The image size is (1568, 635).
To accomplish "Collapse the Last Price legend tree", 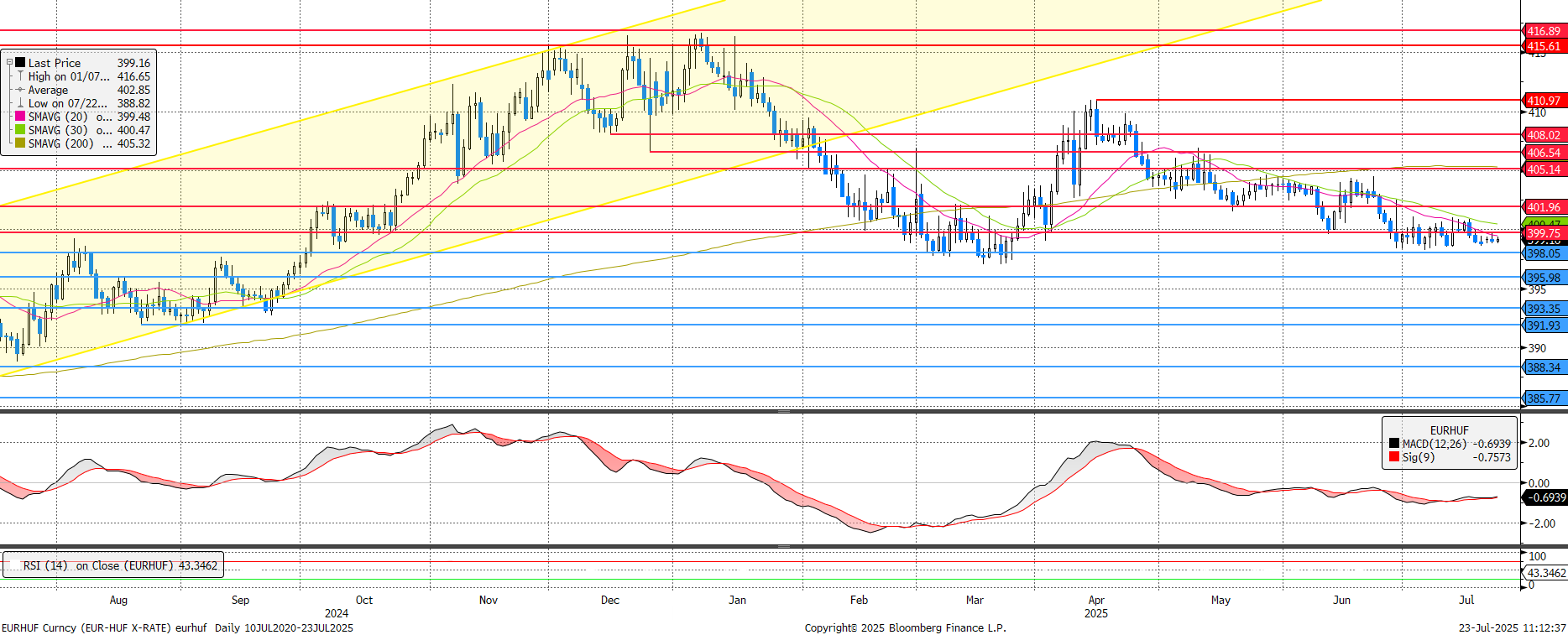I will click(10, 63).
